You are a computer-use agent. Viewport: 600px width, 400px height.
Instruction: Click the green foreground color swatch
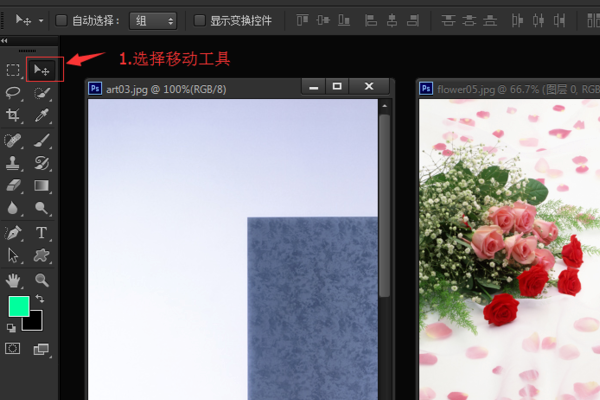point(18,306)
